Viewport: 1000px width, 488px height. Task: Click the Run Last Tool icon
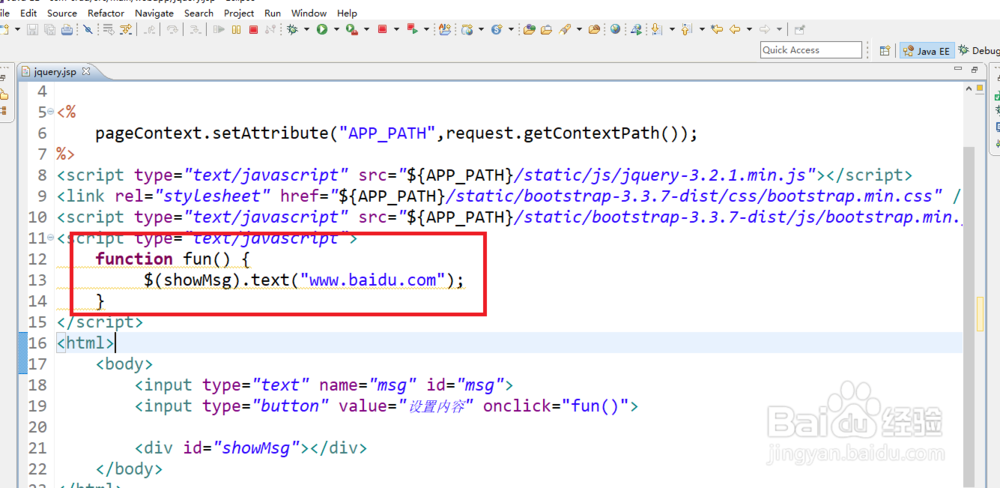coord(351,29)
